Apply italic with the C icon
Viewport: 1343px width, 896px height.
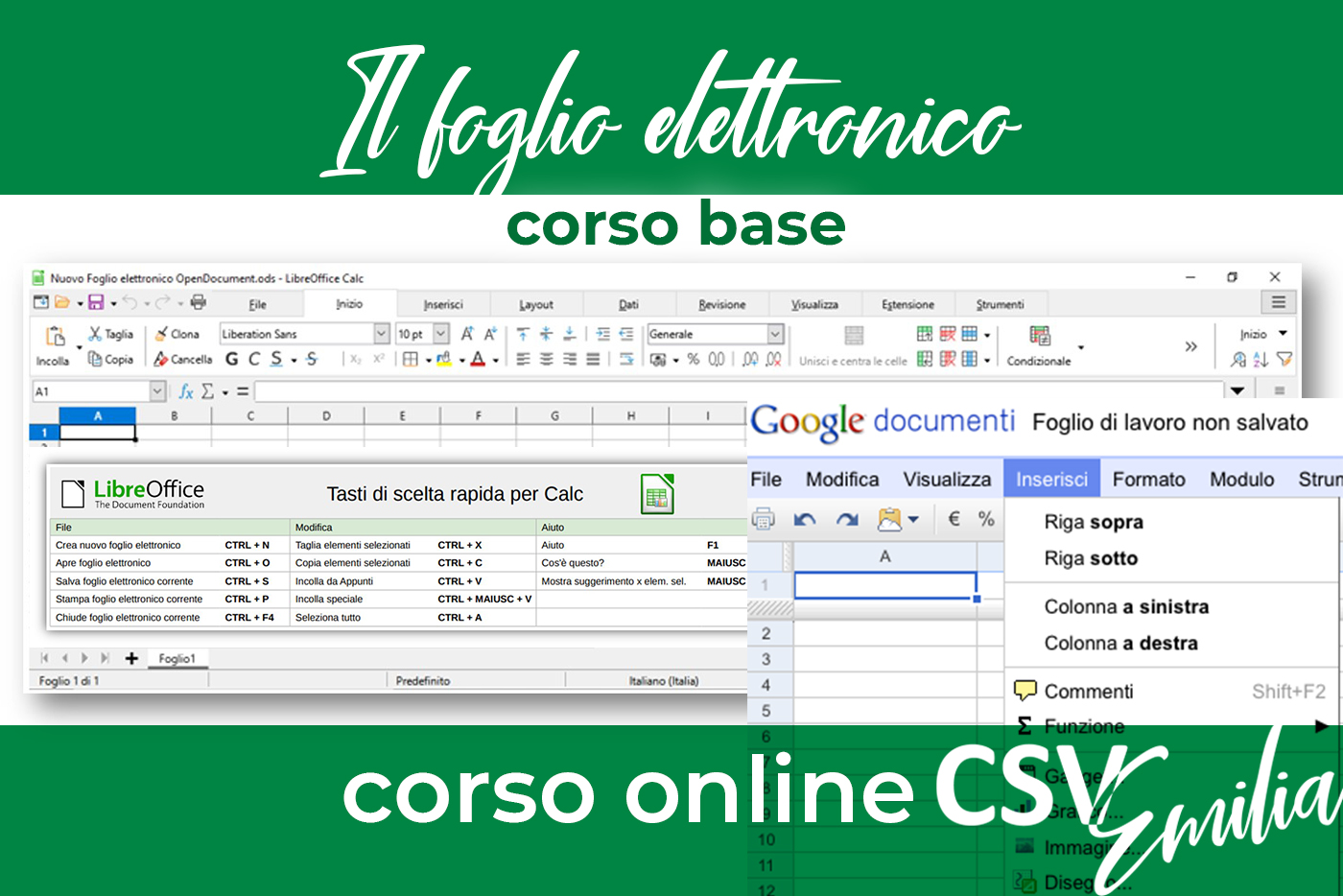pos(254,359)
